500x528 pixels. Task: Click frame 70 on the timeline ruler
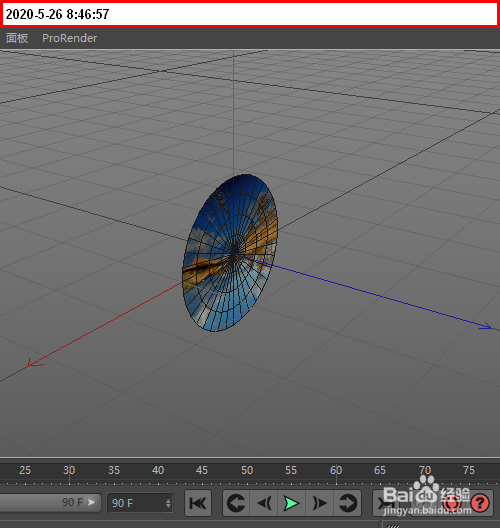point(425,470)
